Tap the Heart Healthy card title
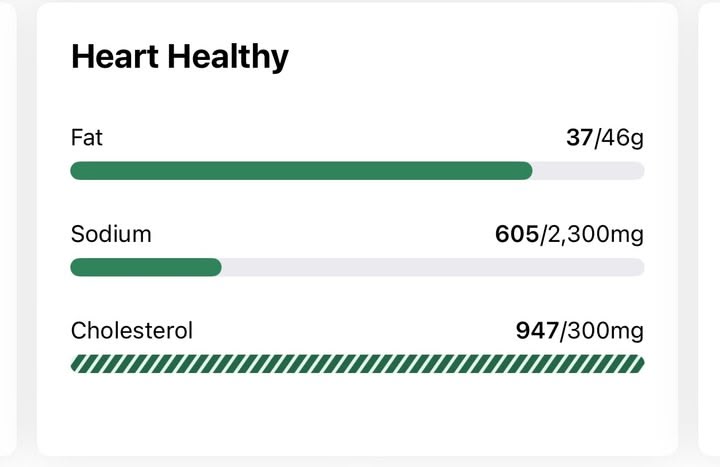This screenshot has height=467, width=720. pos(180,57)
